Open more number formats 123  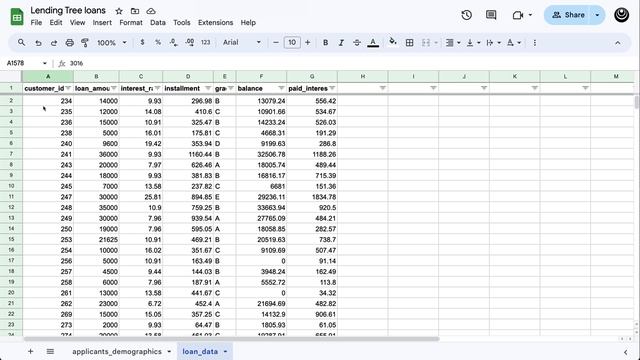[206, 42]
